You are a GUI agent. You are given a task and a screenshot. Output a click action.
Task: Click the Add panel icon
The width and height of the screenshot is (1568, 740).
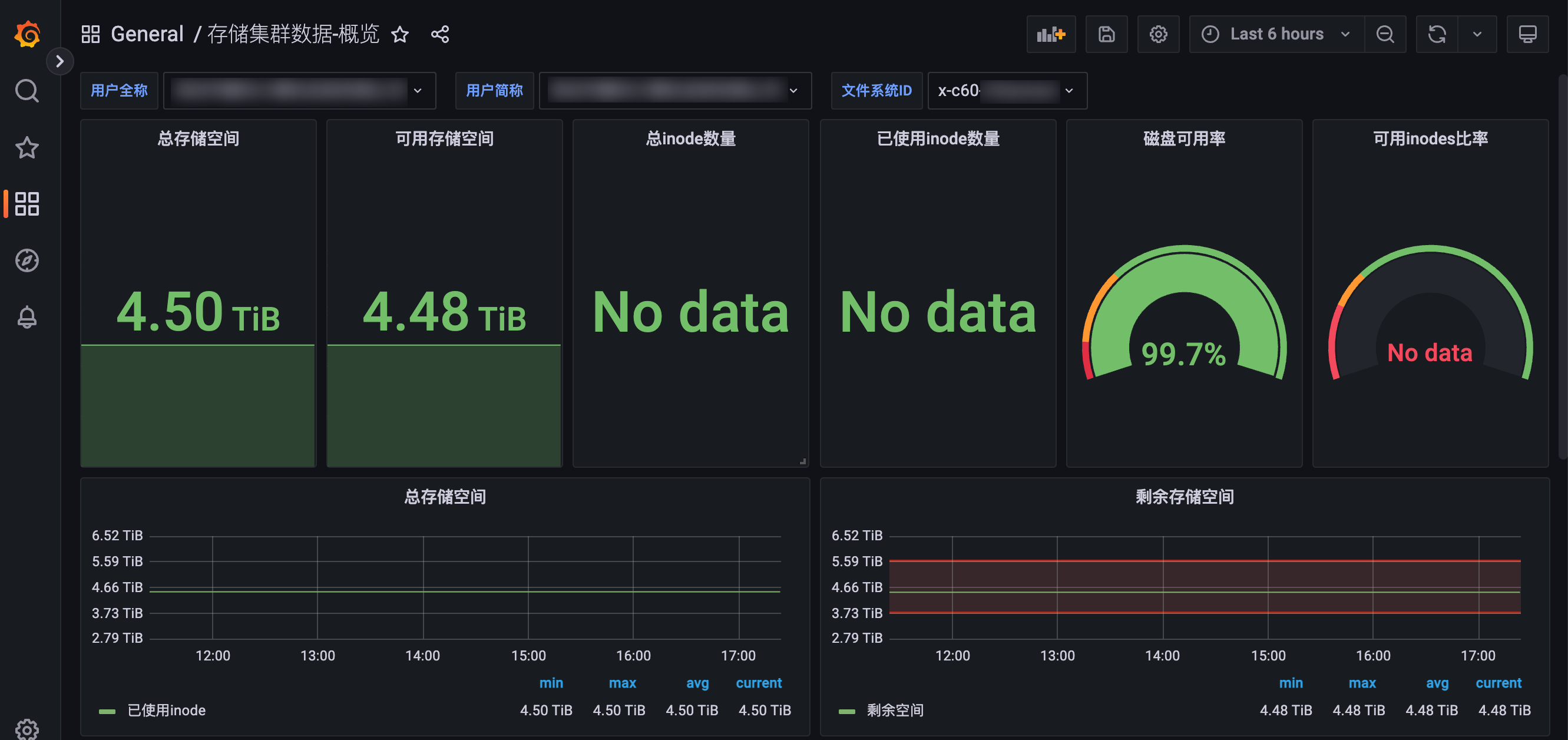[x=1051, y=34]
